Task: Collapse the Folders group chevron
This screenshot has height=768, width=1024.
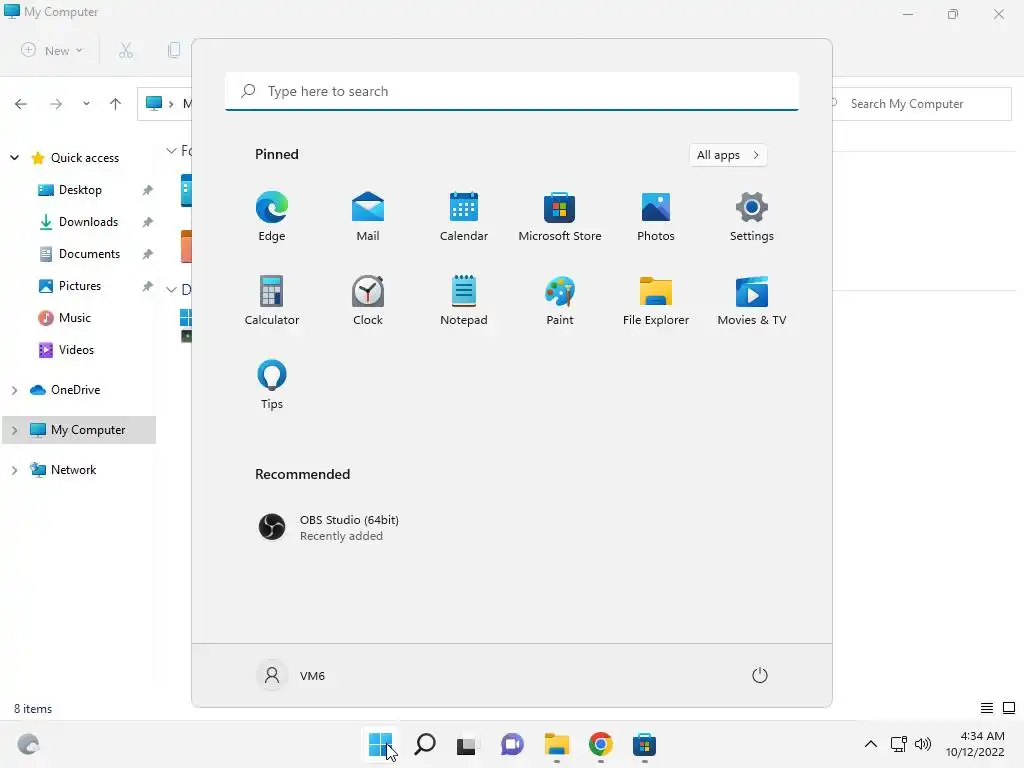Action: (171, 151)
